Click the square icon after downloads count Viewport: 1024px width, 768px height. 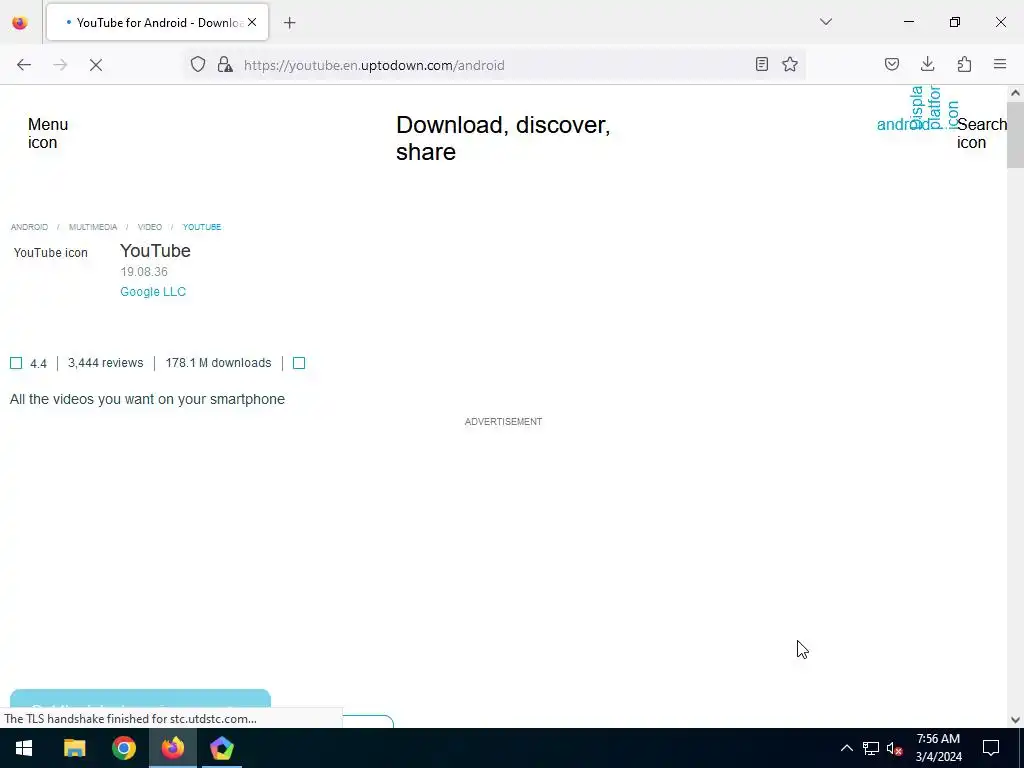[x=299, y=363]
